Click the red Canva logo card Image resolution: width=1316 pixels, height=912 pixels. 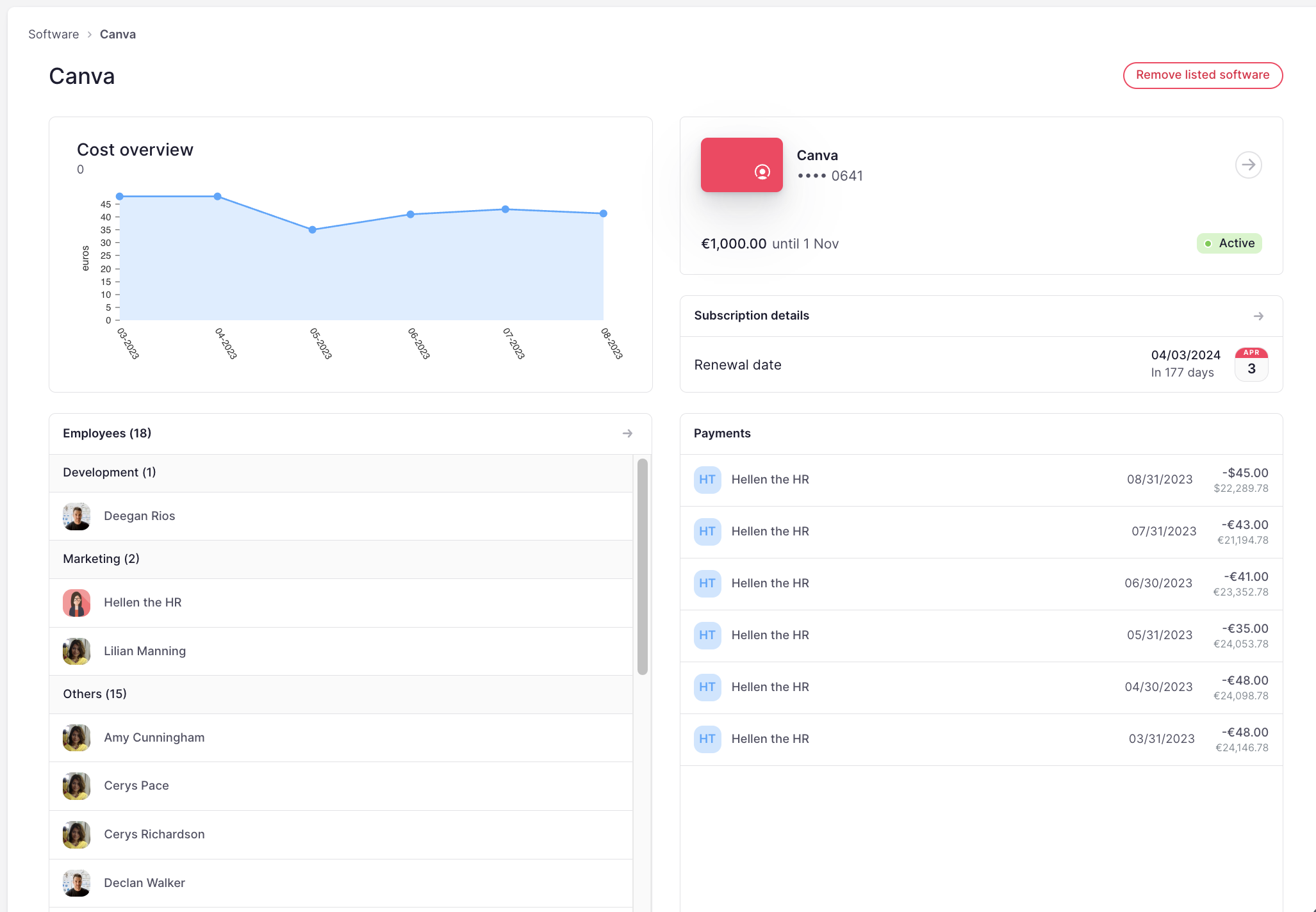pyautogui.click(x=741, y=165)
